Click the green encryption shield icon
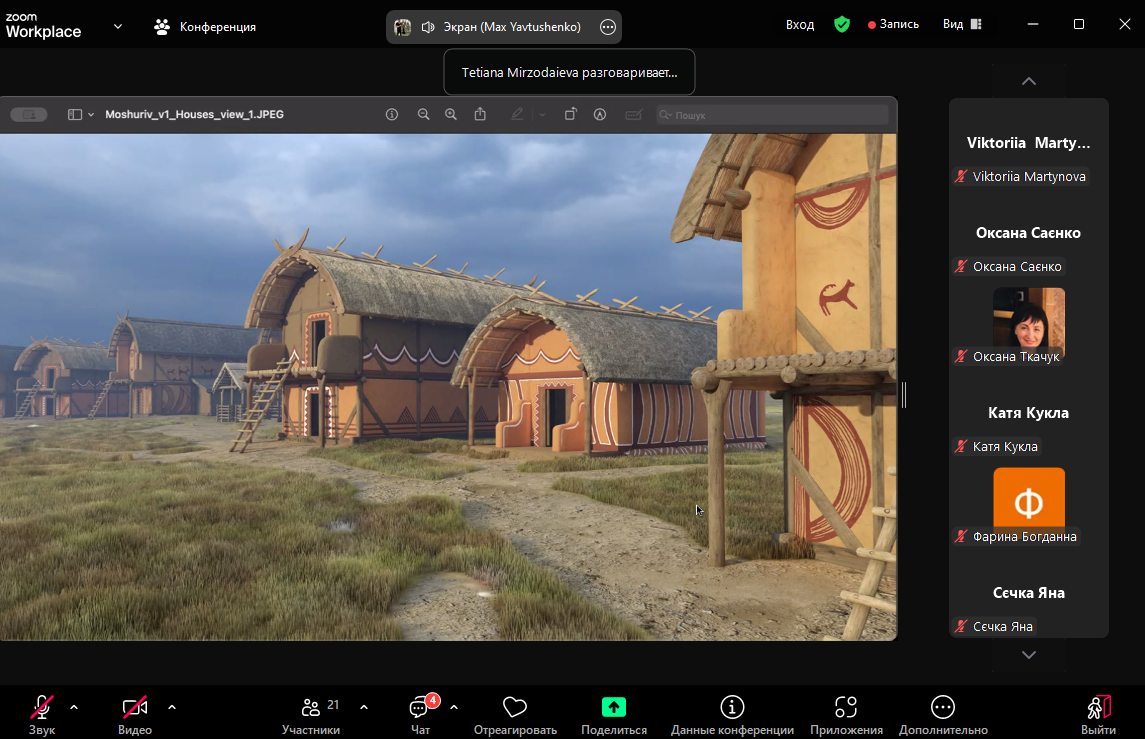 [x=842, y=25]
